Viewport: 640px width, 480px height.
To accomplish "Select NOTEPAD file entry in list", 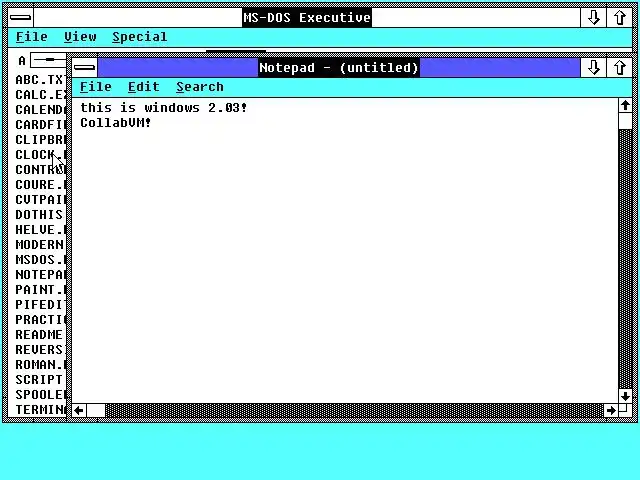I will click(x=40, y=275).
